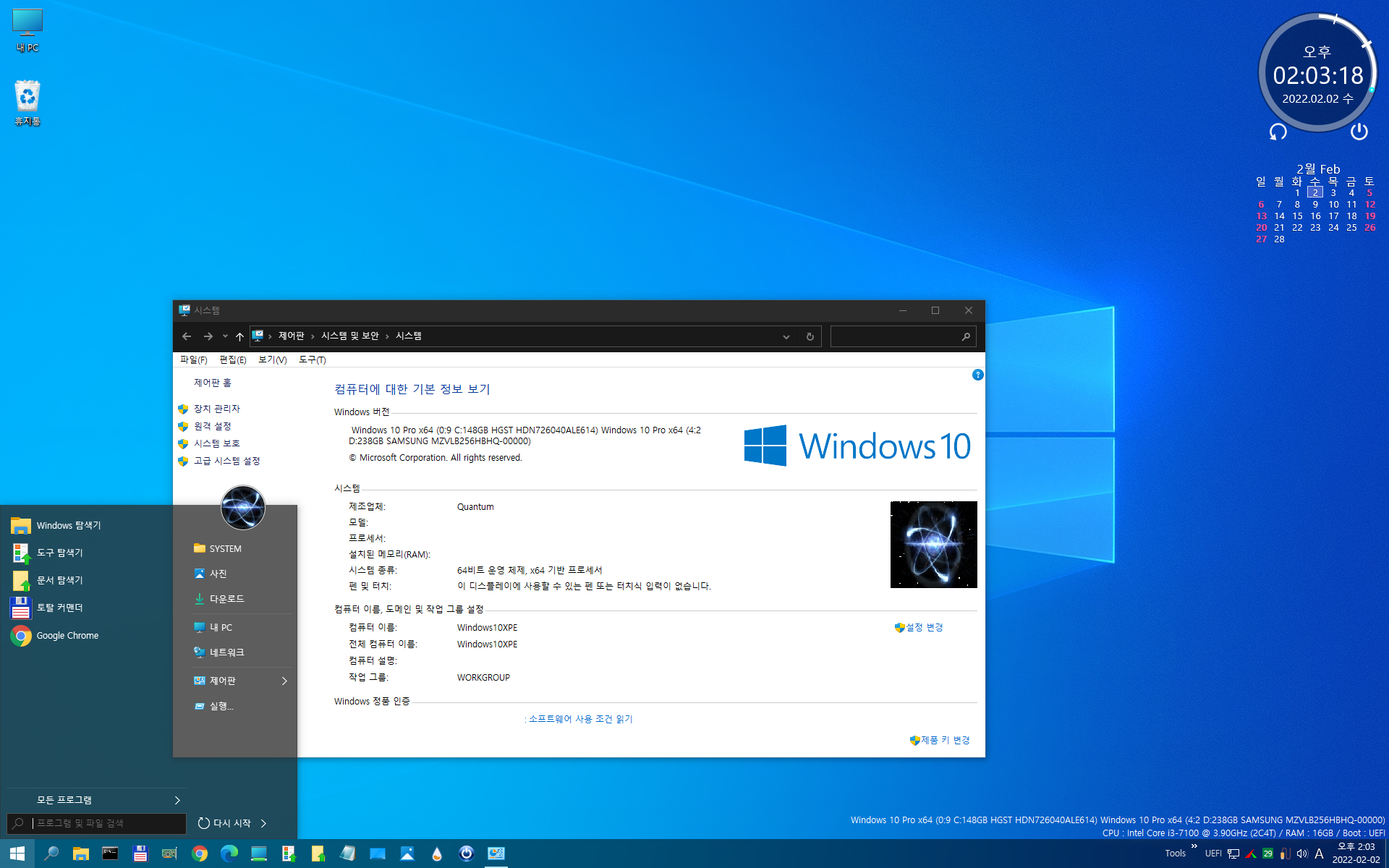
Task: Expand the 모든 프로그램 arrow
Action: point(177,800)
